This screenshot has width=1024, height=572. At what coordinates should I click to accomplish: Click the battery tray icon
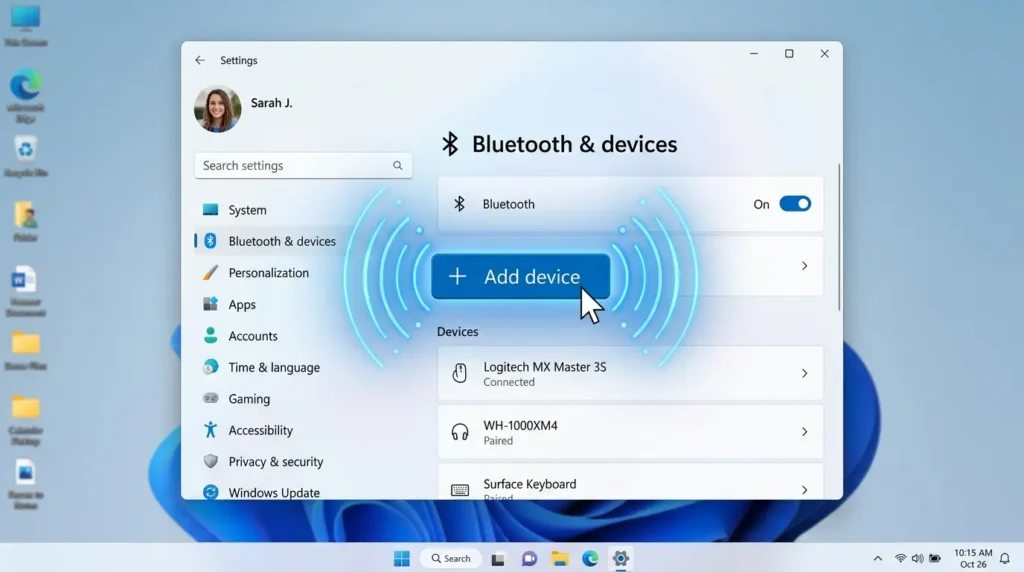935,558
